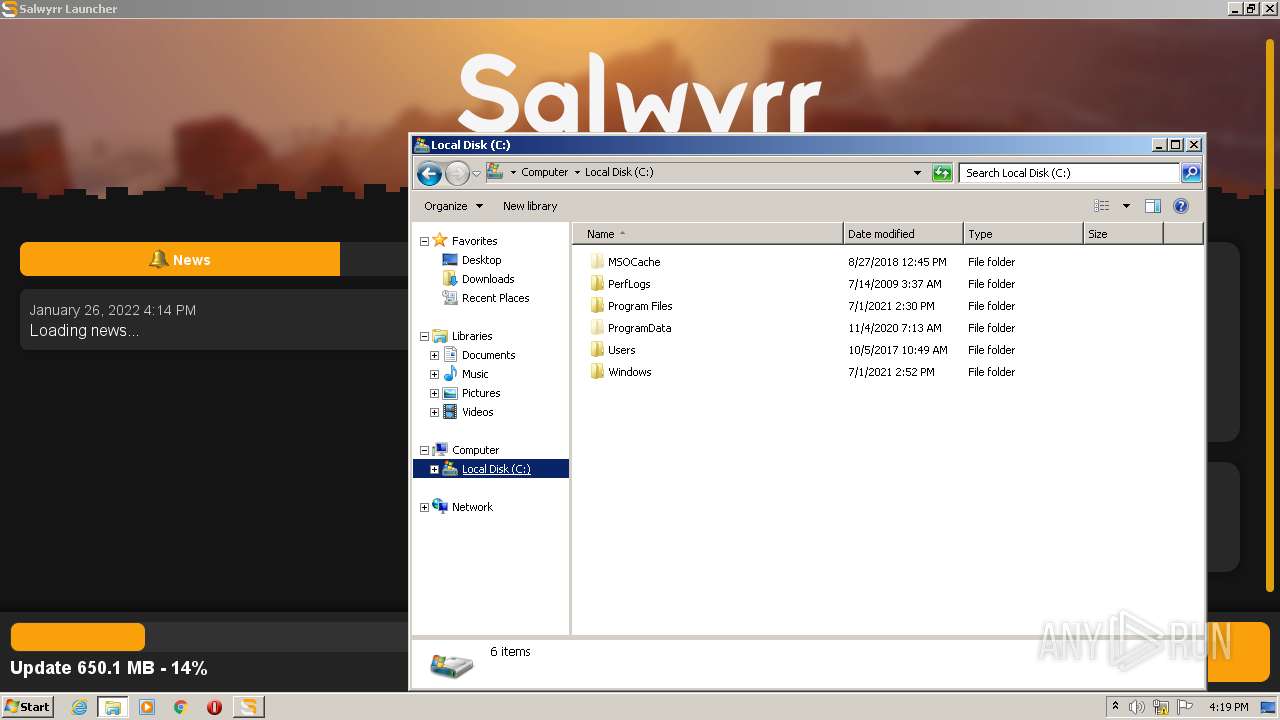Click the network tray icon

(1160, 707)
